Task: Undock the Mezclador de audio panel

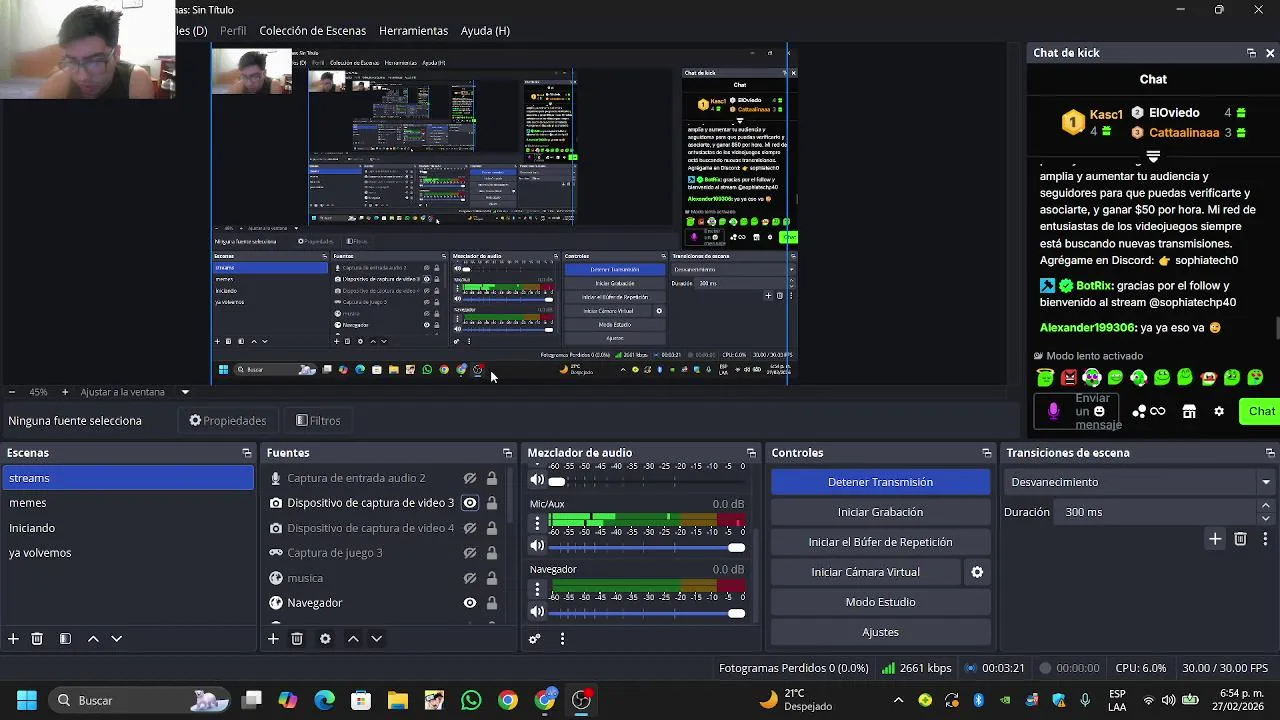Action: pyautogui.click(x=751, y=453)
